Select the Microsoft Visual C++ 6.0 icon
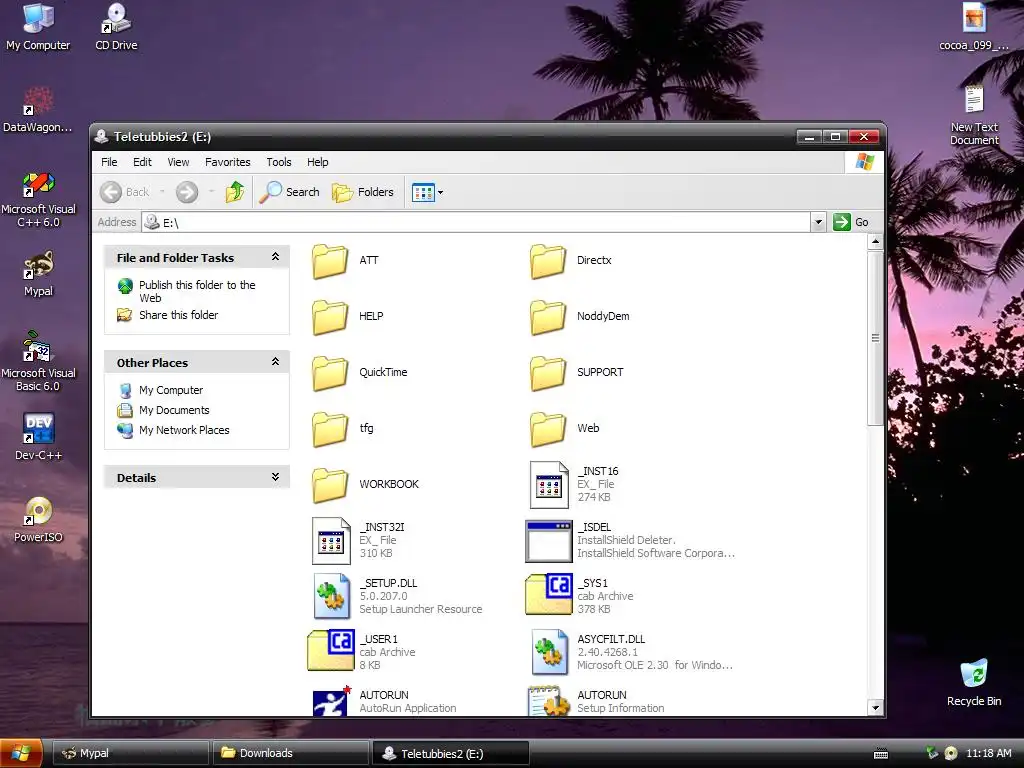The height and width of the screenshot is (768, 1024). pyautogui.click(x=38, y=199)
